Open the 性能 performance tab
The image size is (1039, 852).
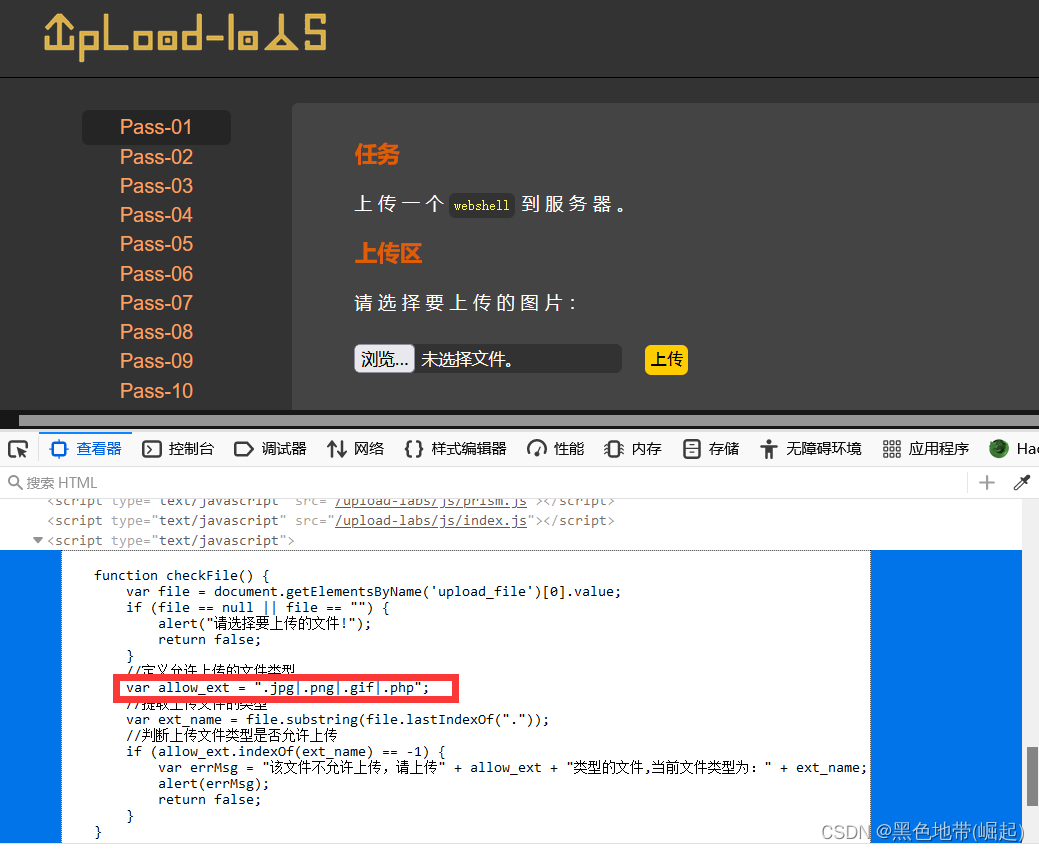pos(556,449)
